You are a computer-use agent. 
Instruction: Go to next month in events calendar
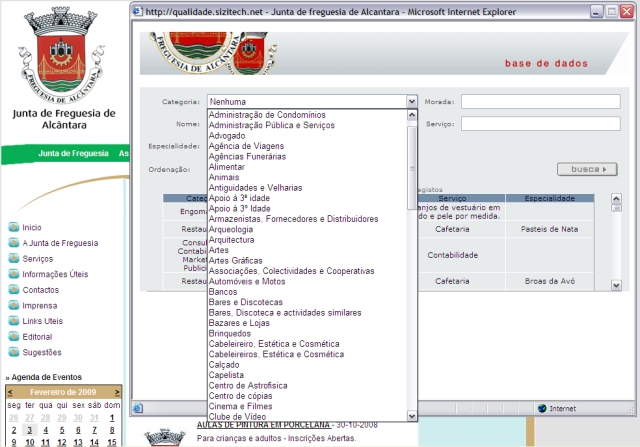coord(116,392)
